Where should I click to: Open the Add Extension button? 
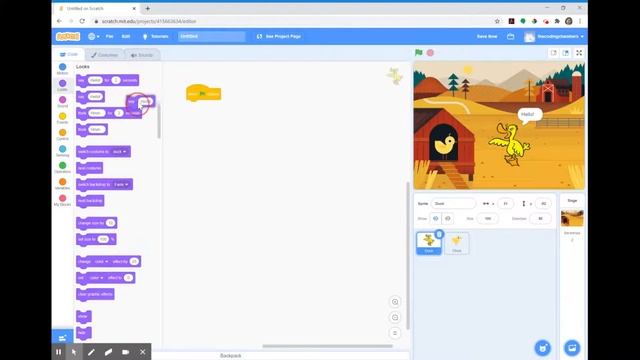[x=62, y=338]
